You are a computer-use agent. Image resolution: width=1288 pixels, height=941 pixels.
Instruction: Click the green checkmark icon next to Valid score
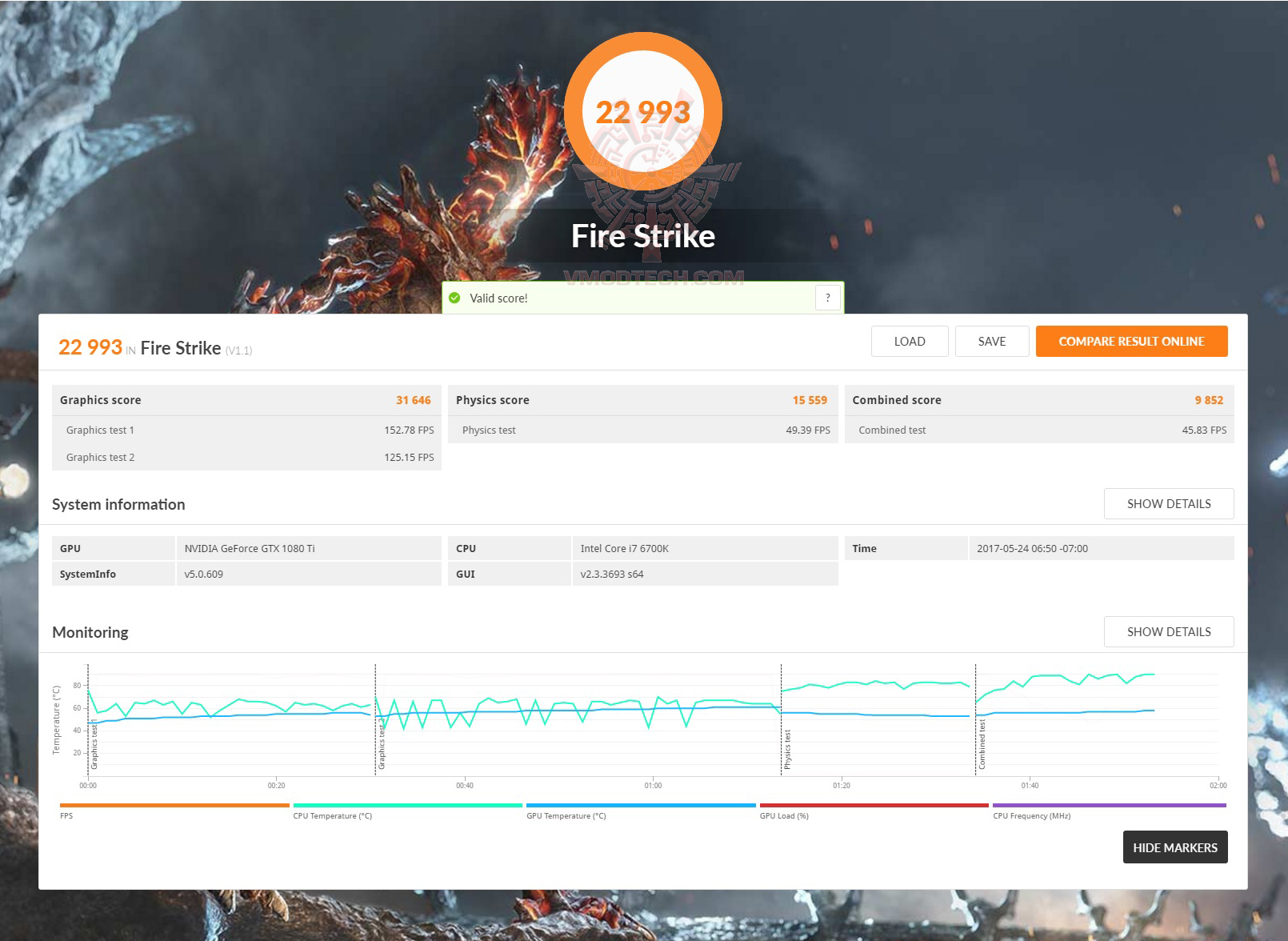pos(456,297)
